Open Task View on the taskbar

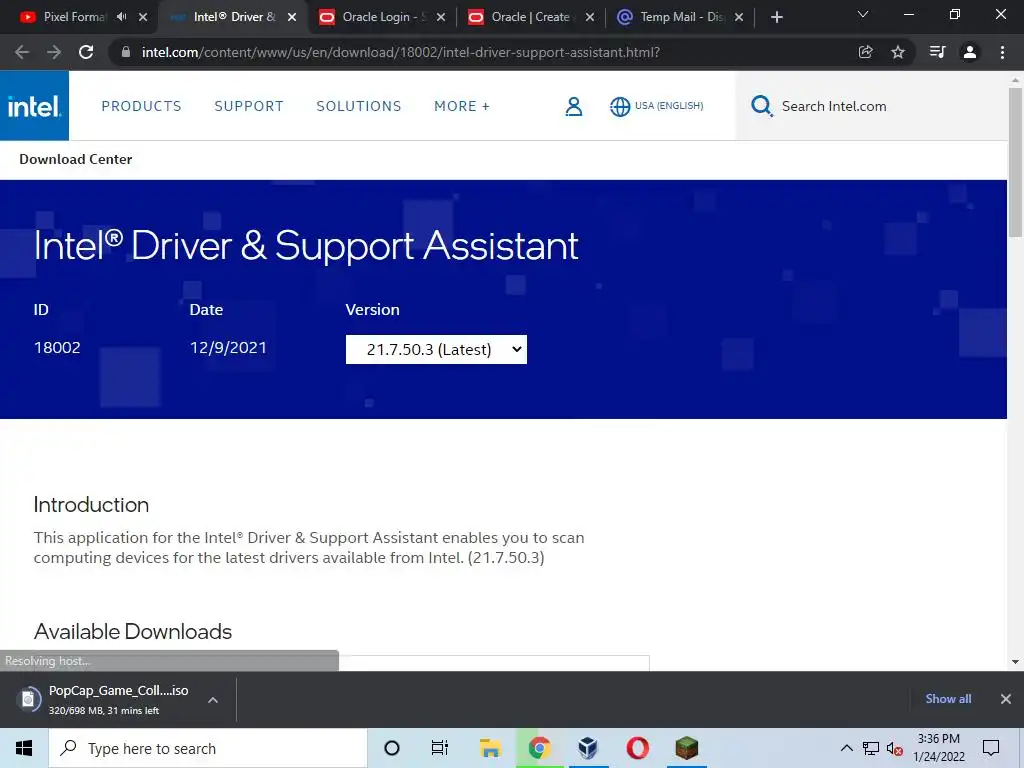(x=440, y=748)
